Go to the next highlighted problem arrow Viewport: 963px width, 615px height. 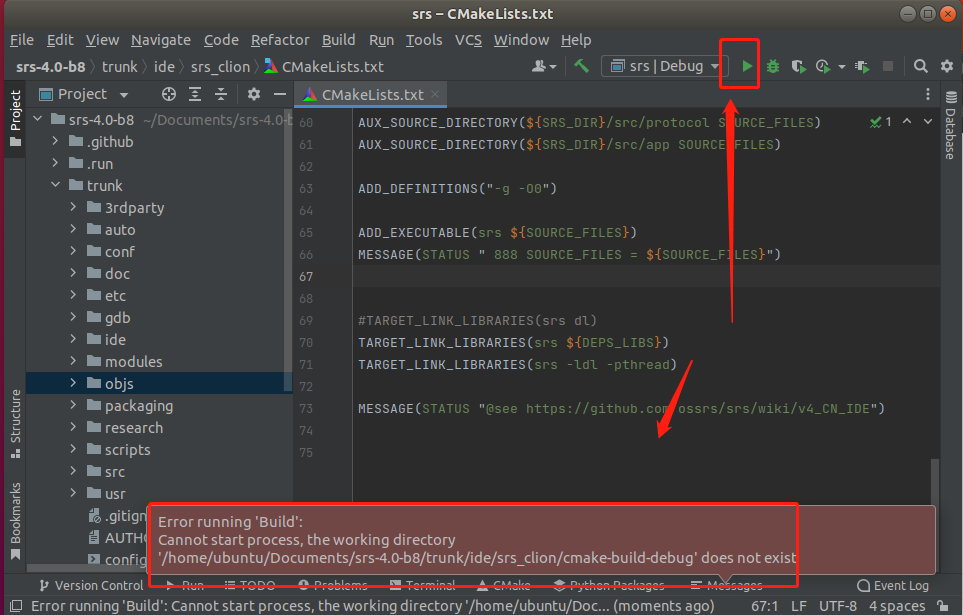(x=928, y=121)
